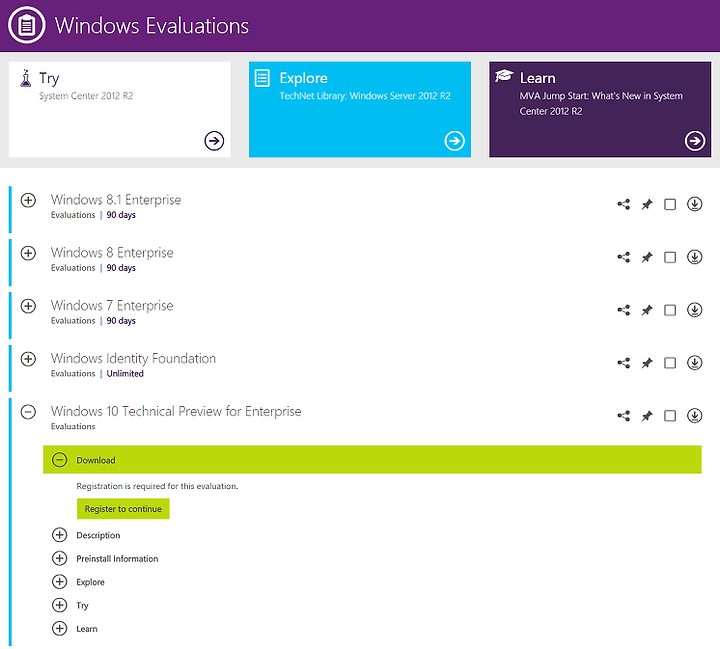720x649 pixels.
Task: Open the Try tile arrow button
Action: 214,141
